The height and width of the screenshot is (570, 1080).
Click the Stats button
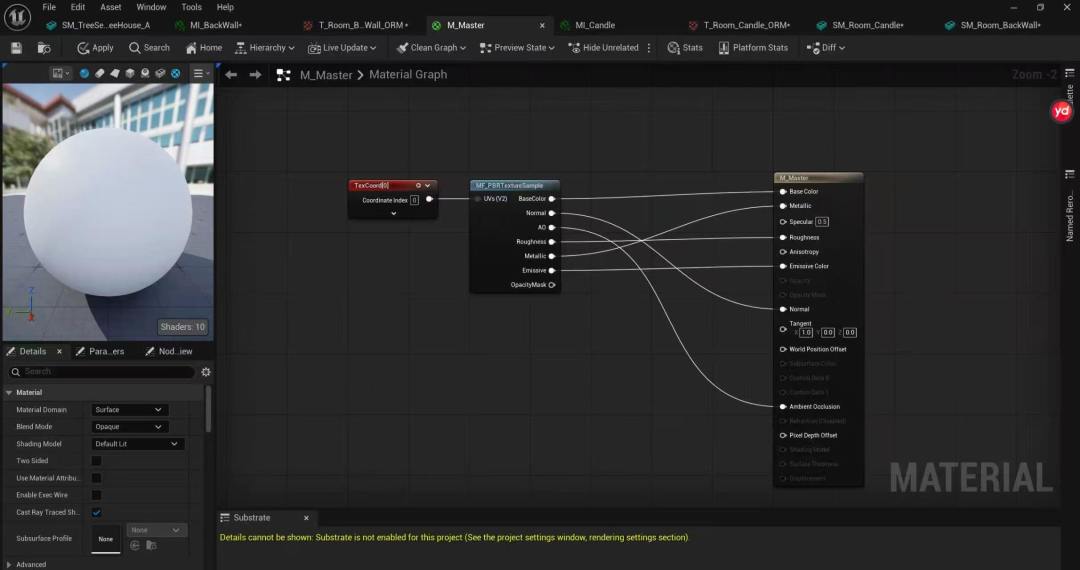tap(685, 48)
